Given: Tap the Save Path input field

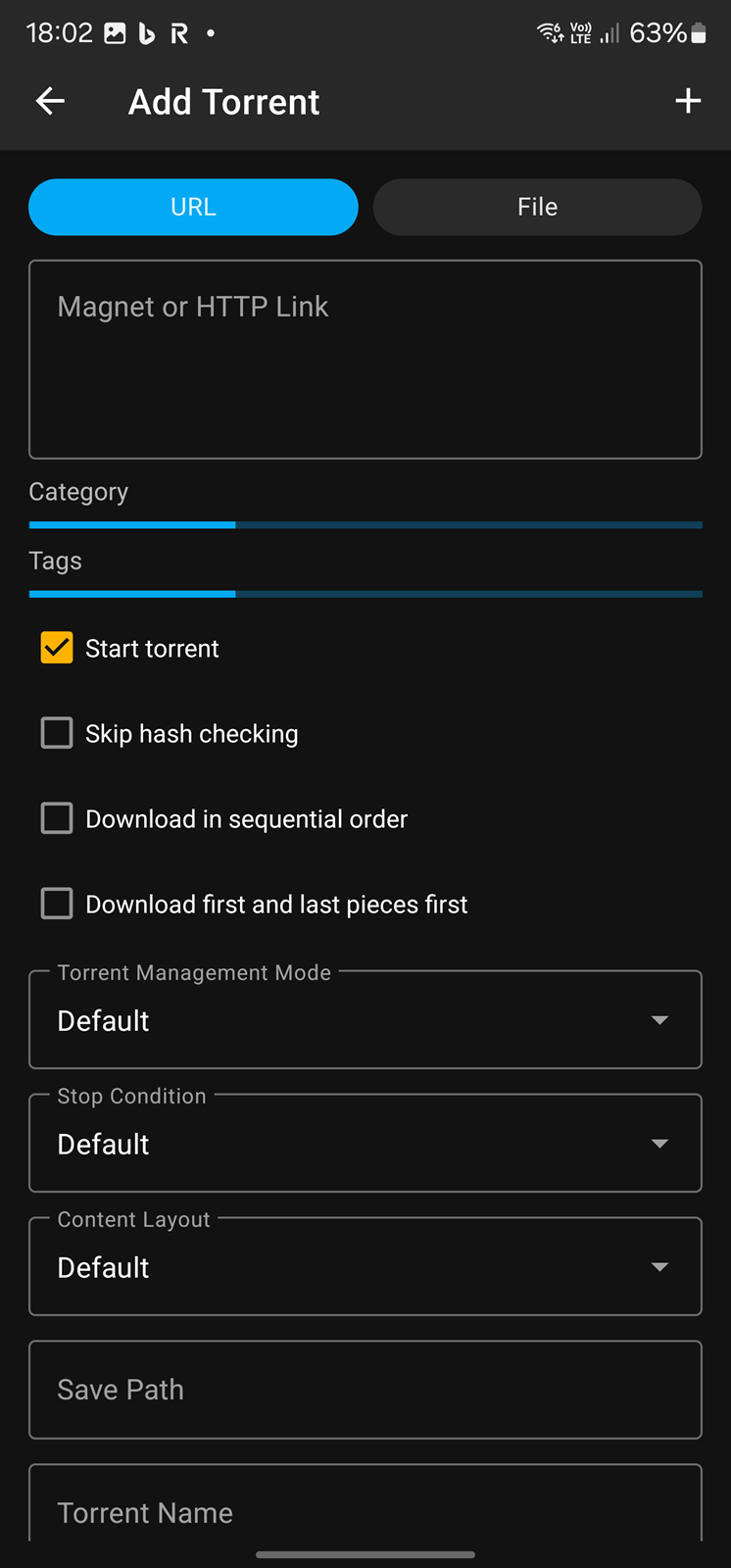Looking at the screenshot, I should pyautogui.click(x=365, y=1390).
